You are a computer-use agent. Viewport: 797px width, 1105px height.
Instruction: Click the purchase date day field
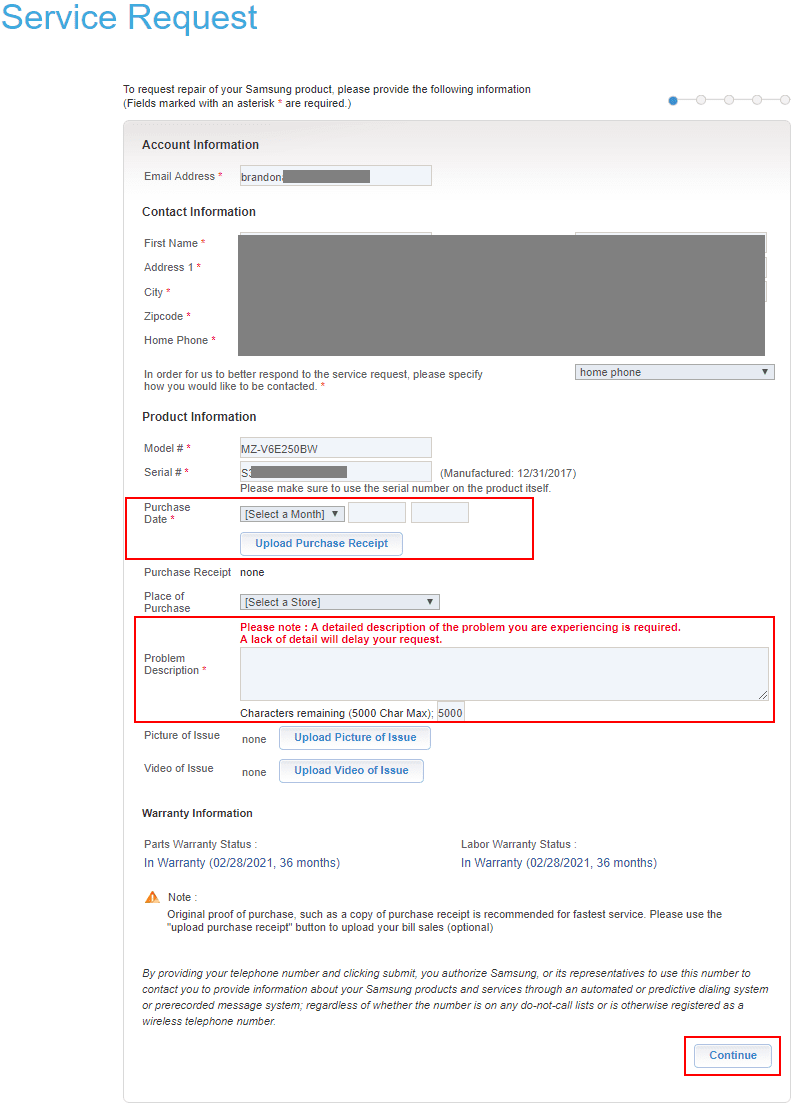click(377, 513)
